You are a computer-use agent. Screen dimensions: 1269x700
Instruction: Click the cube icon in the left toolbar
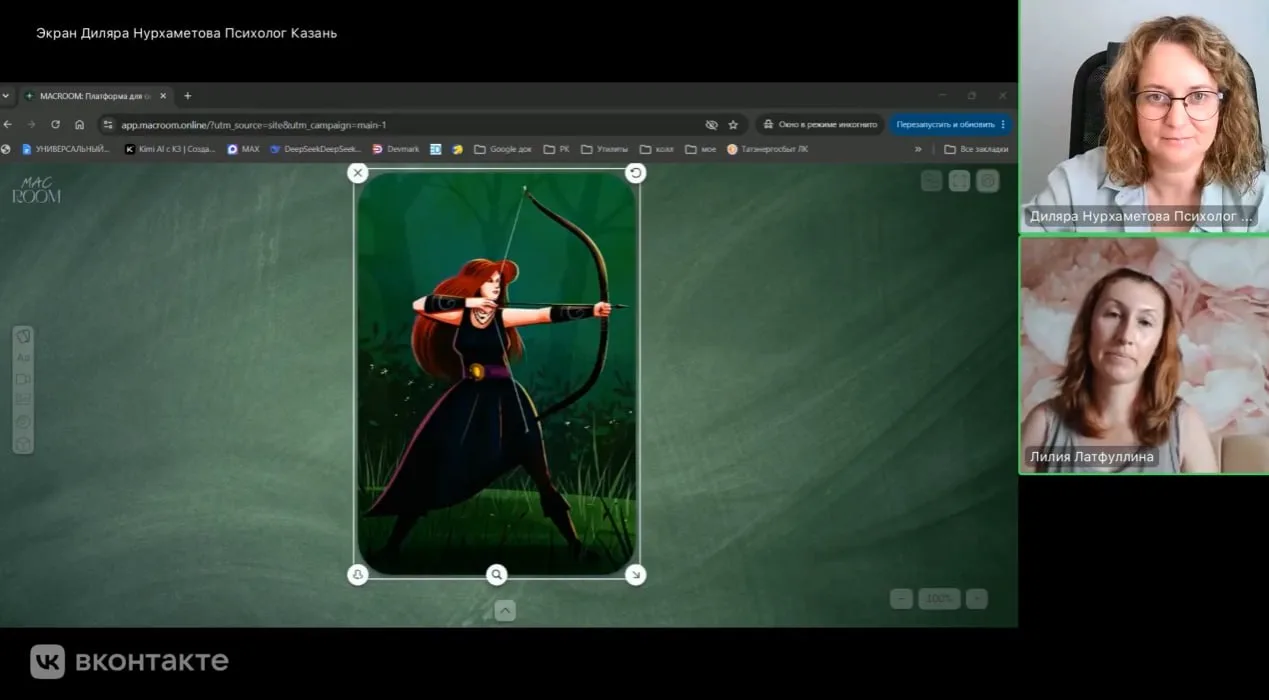pos(23,443)
